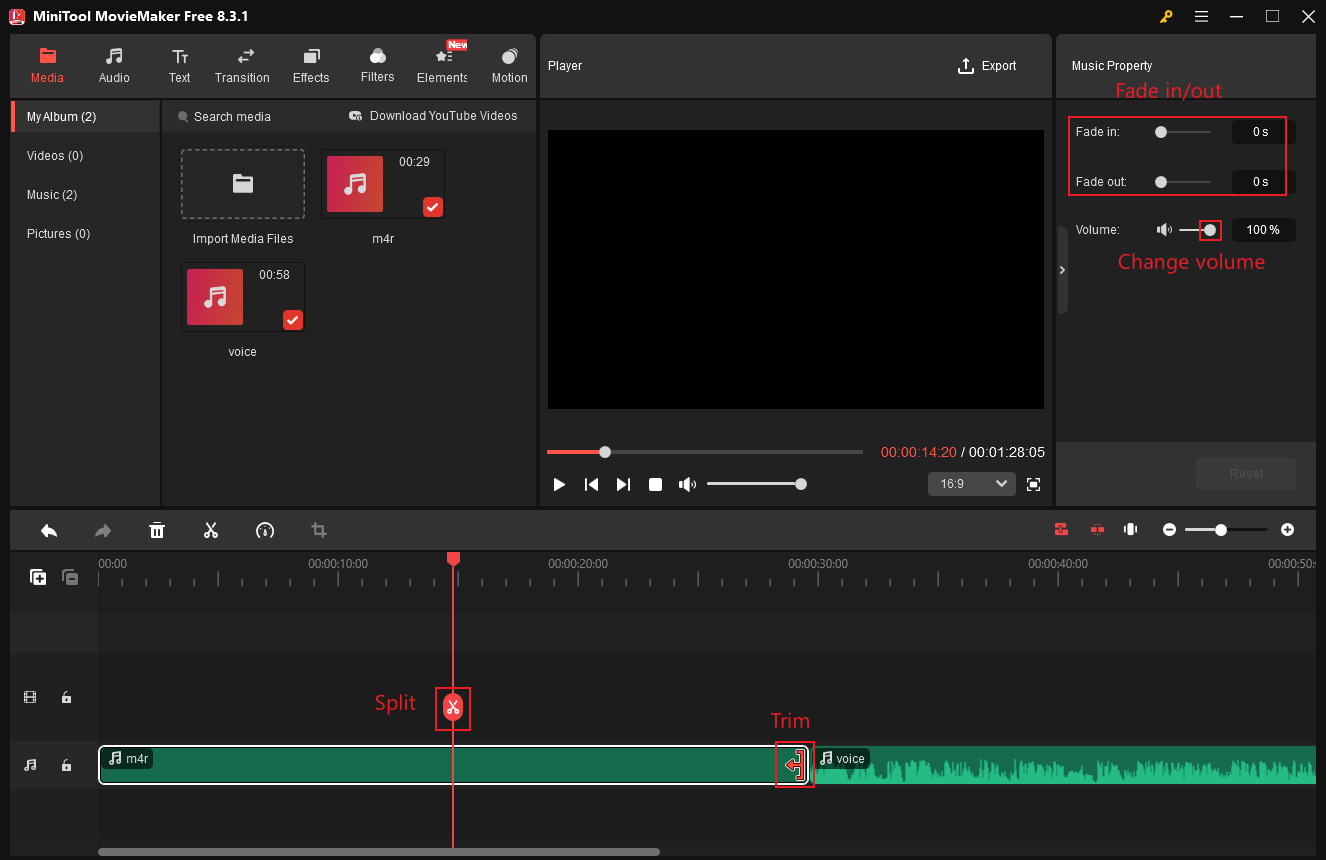Image resolution: width=1326 pixels, height=860 pixels.
Task: Click the Undo arrow icon
Action: tap(49, 530)
